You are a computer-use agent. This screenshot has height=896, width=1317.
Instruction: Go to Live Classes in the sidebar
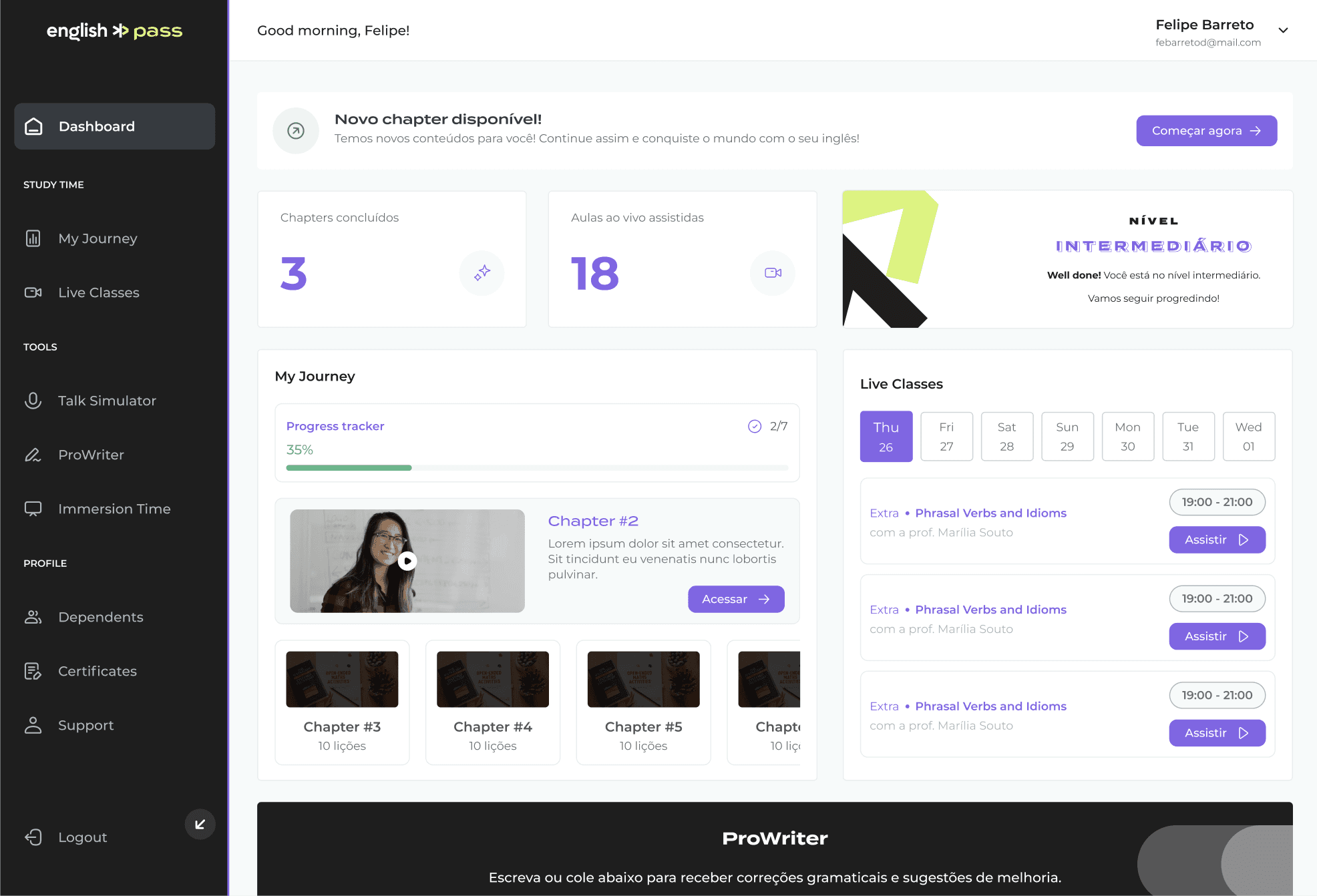coord(98,292)
